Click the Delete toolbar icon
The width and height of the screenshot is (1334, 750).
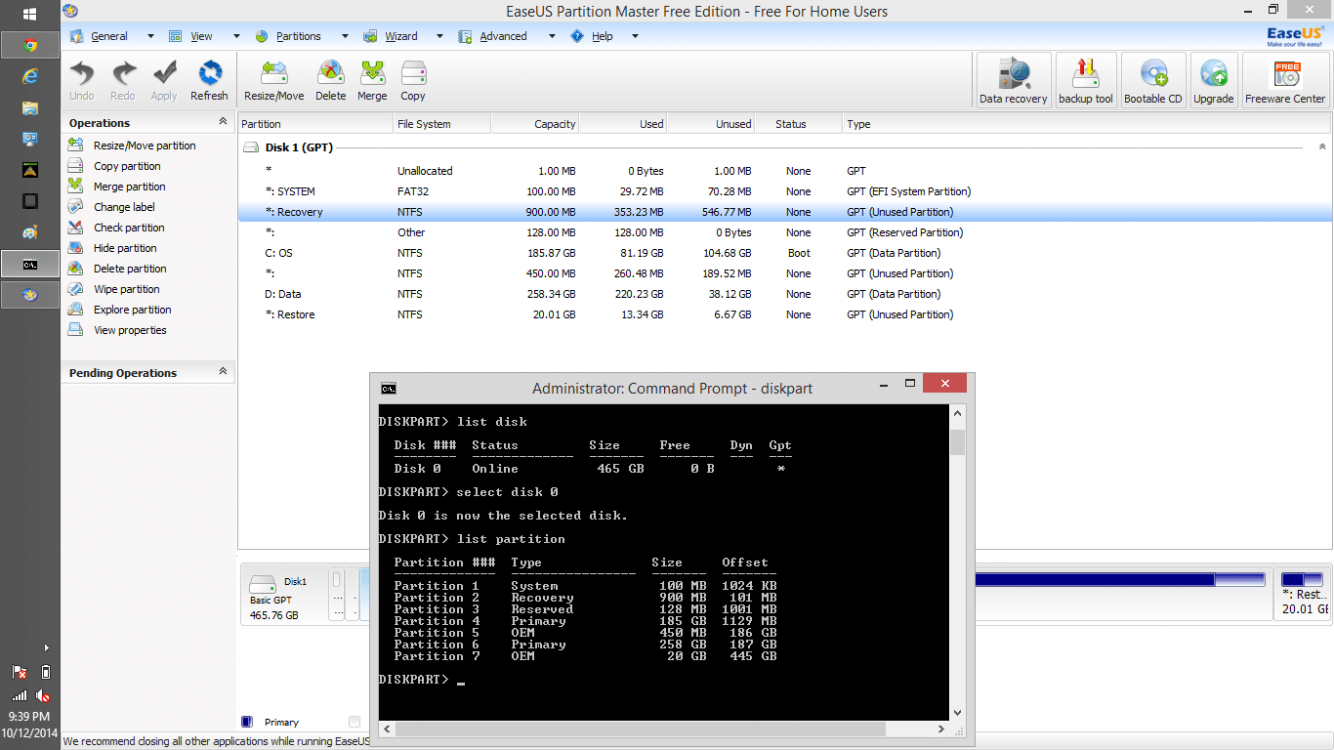(x=330, y=80)
